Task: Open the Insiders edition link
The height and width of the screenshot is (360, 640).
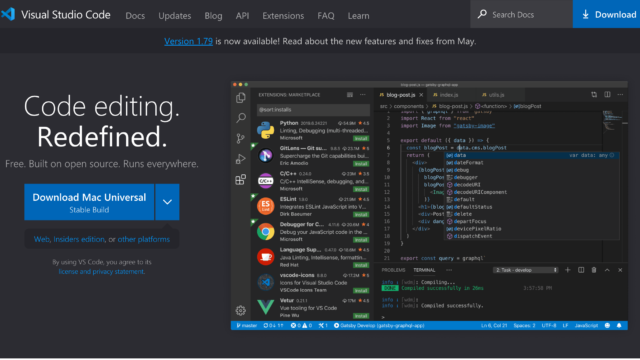Action: click(x=79, y=239)
